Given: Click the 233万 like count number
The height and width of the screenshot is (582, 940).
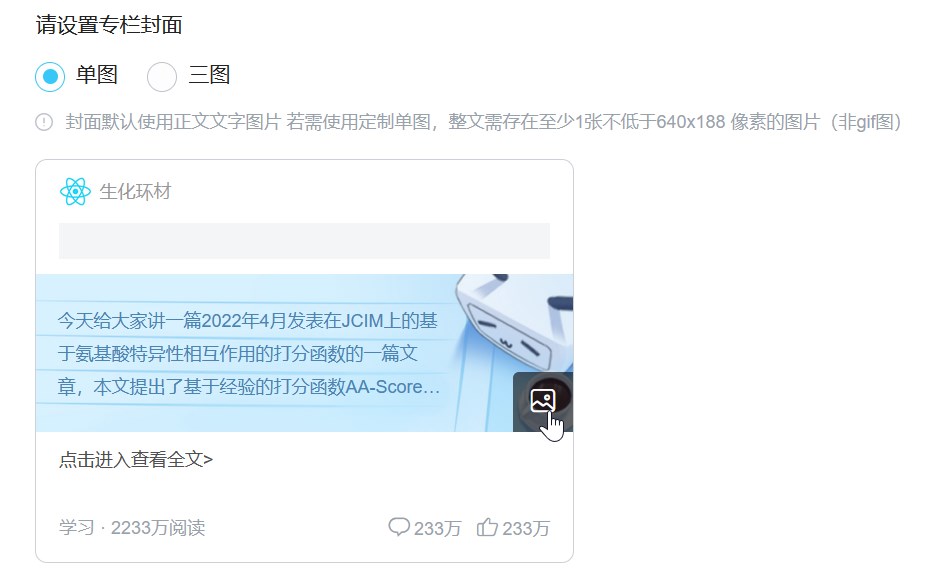Looking at the screenshot, I should click(526, 528).
